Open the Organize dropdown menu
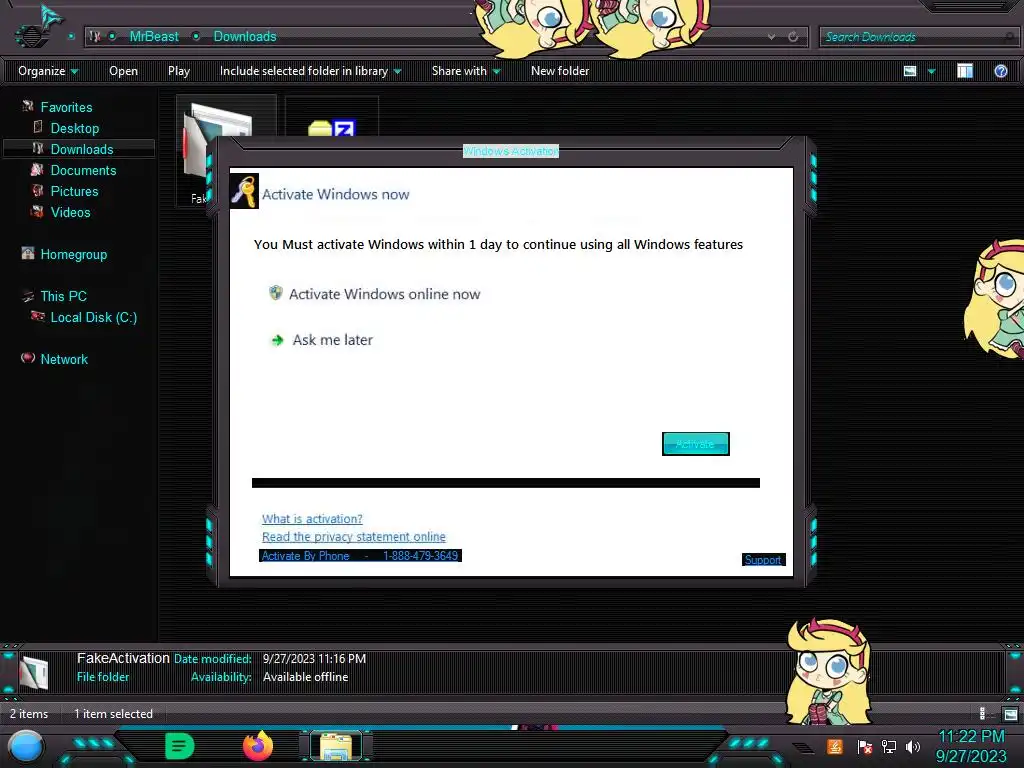Image resolution: width=1024 pixels, height=768 pixels. 48,71
